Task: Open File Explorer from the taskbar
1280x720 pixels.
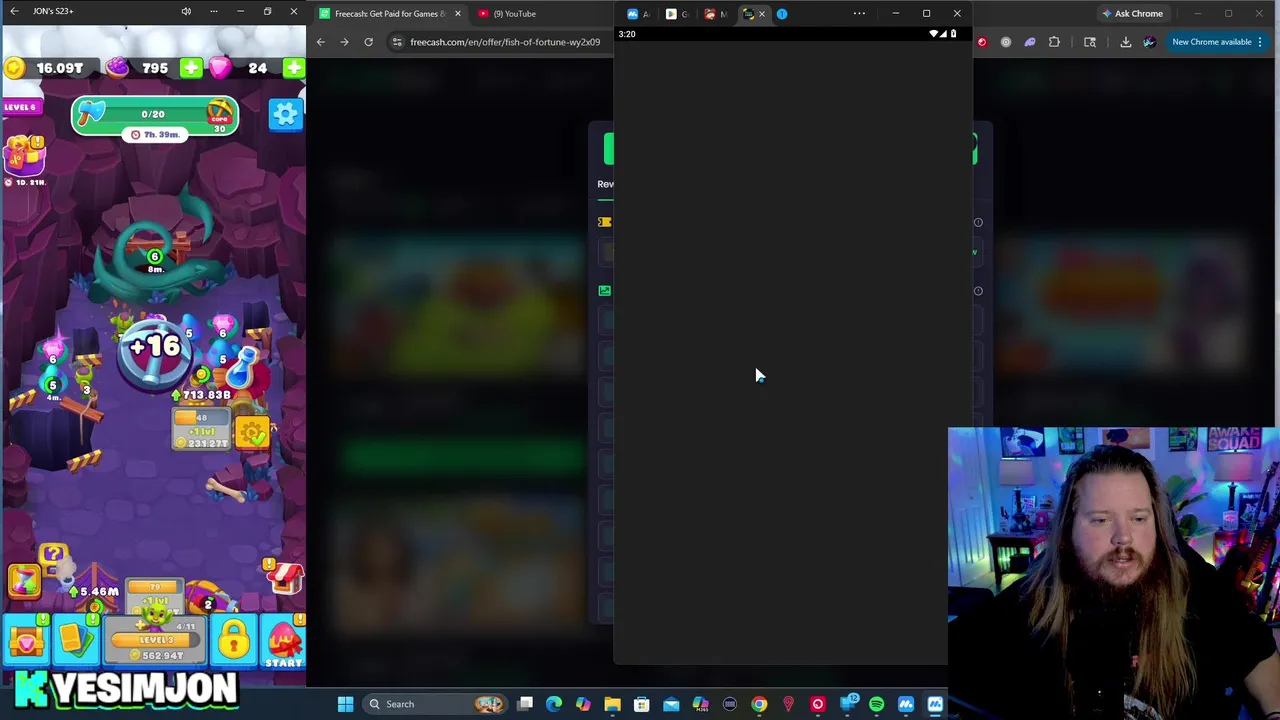Action: point(612,704)
